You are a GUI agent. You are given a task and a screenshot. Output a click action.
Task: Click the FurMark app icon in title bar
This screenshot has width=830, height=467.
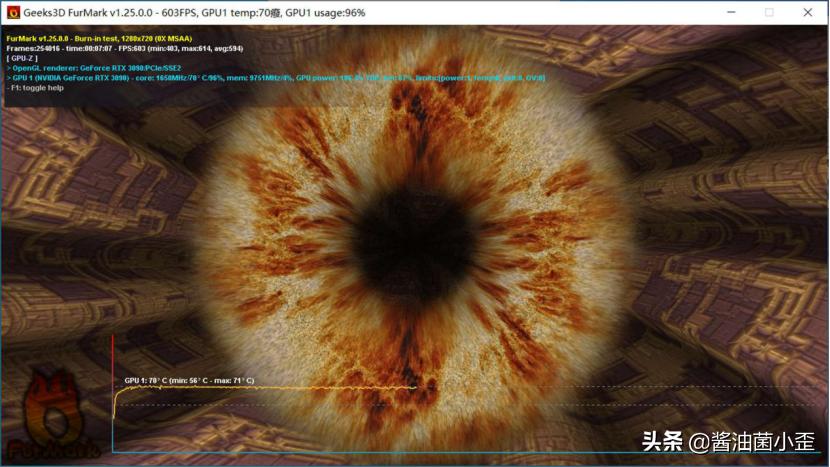click(12, 13)
